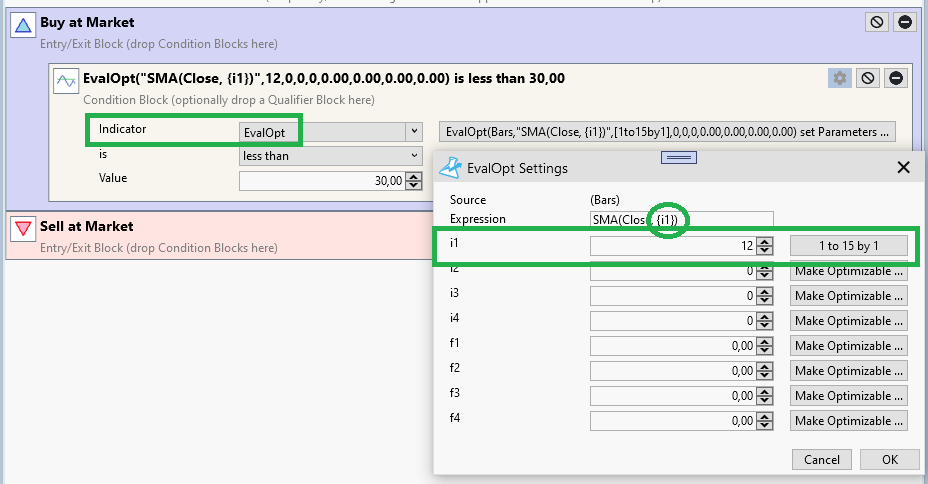Make the i3 parameter optimizable

point(848,296)
